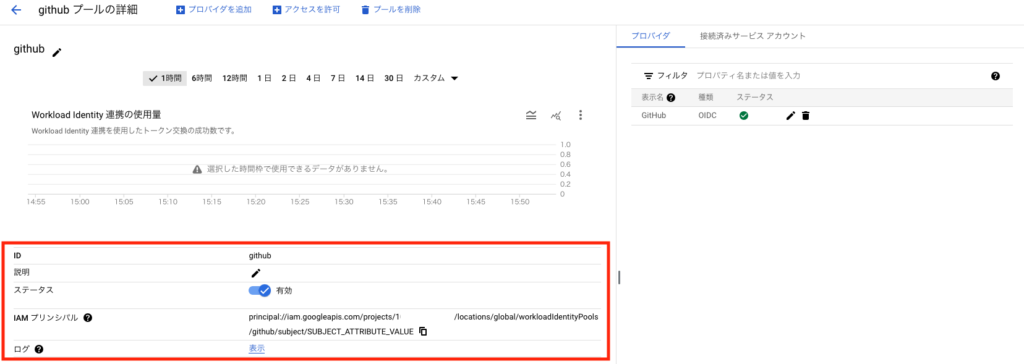This screenshot has width=1024, height=364.
Task: Open the chart's three-dot more options menu
Action: (580, 116)
